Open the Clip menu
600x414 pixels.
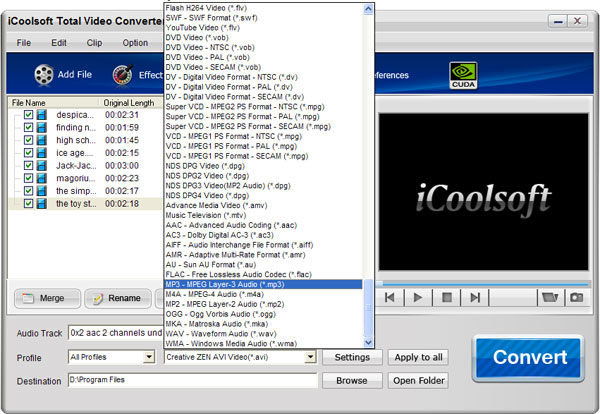(x=94, y=43)
